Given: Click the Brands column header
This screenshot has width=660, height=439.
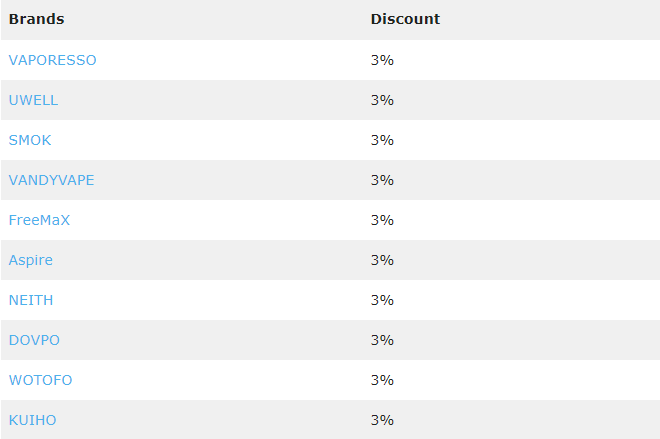Looking at the screenshot, I should click(37, 19).
